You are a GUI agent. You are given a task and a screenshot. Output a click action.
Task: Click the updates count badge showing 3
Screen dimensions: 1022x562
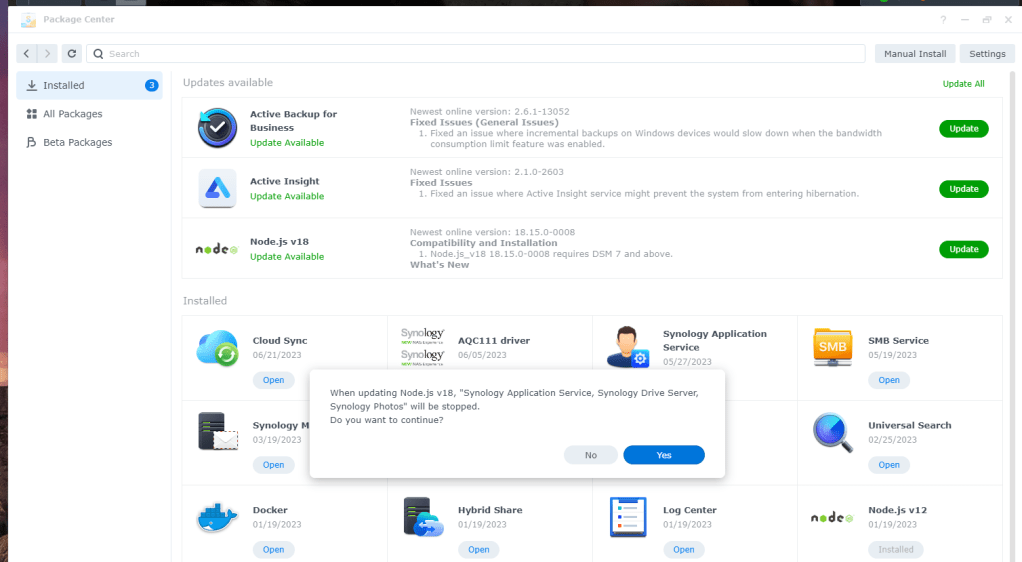tap(151, 85)
